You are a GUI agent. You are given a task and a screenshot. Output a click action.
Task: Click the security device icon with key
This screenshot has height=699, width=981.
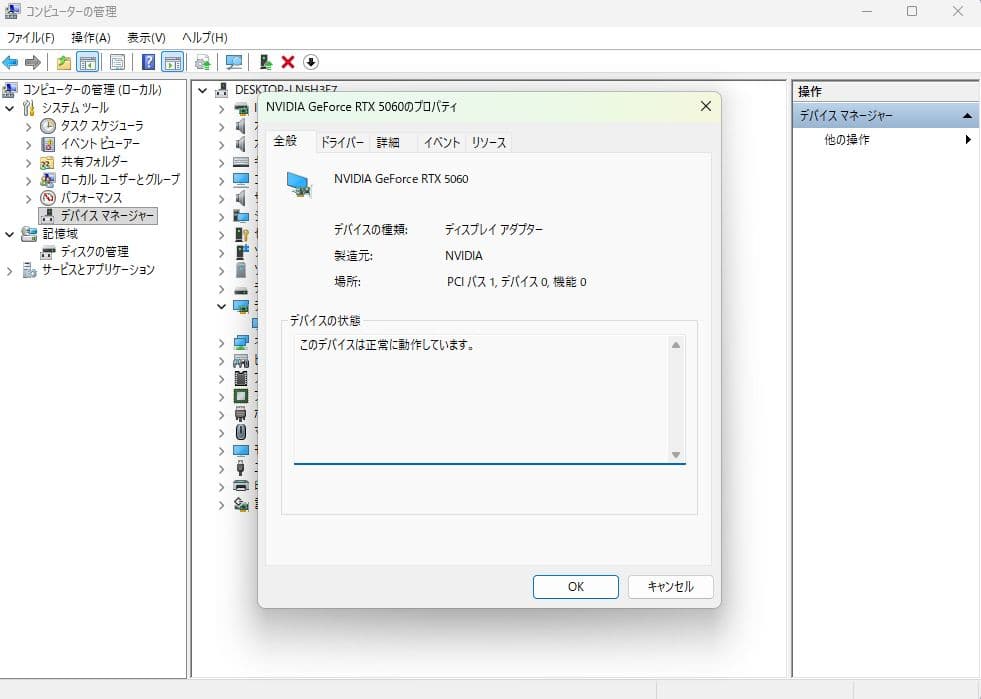(241, 234)
